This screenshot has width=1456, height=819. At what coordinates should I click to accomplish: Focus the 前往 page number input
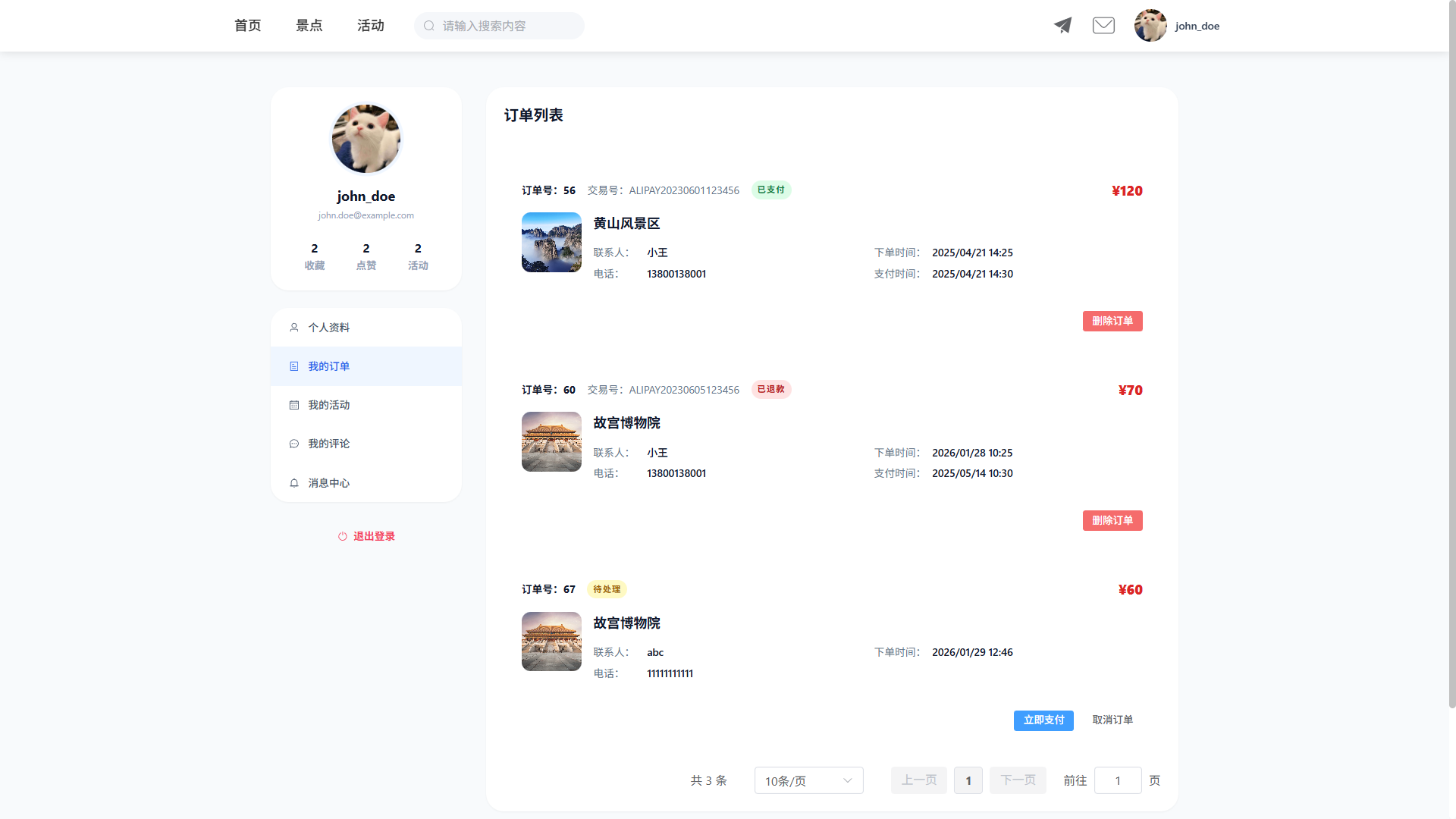[1118, 780]
